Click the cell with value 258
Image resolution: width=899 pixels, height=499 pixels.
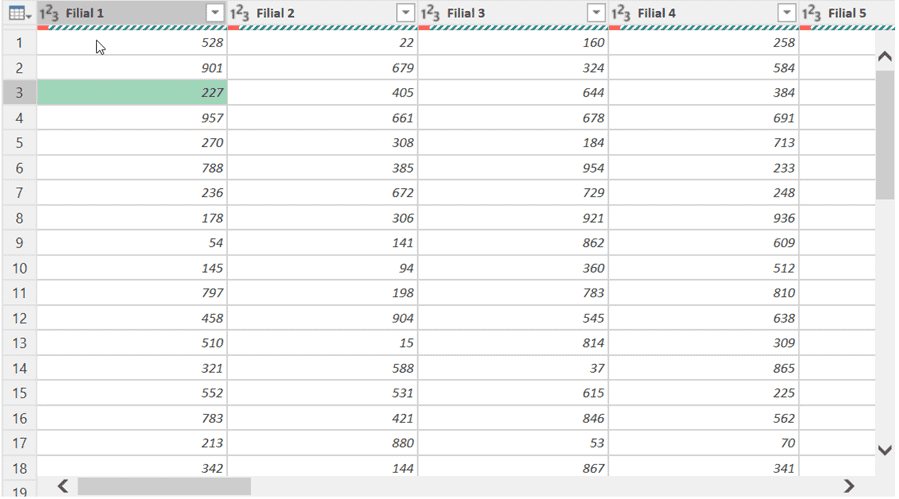point(704,42)
